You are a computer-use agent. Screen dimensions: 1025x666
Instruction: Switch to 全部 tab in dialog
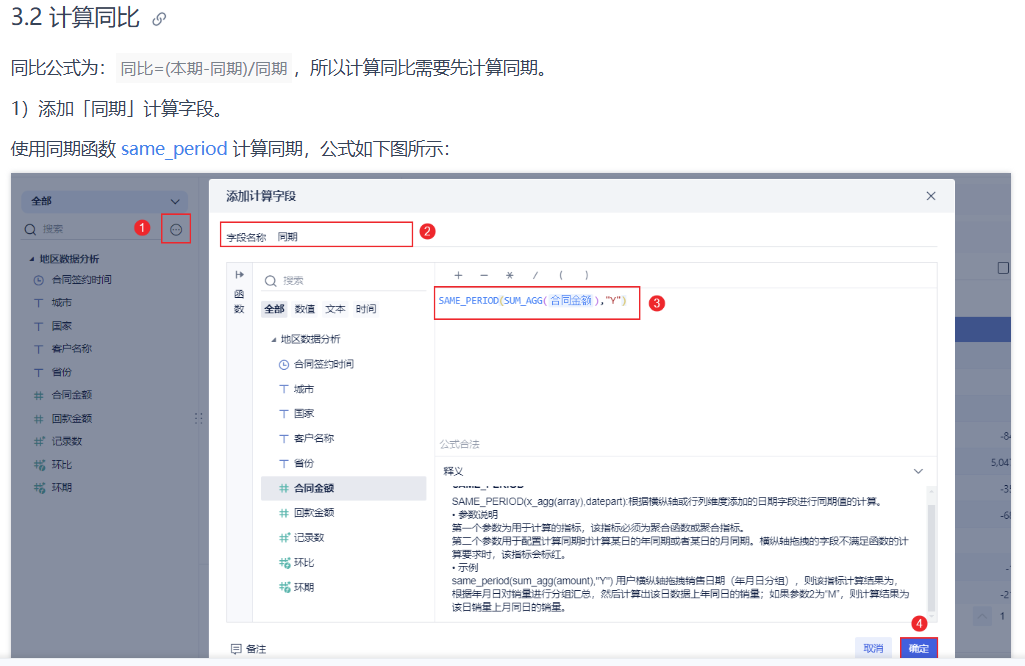coord(275,309)
